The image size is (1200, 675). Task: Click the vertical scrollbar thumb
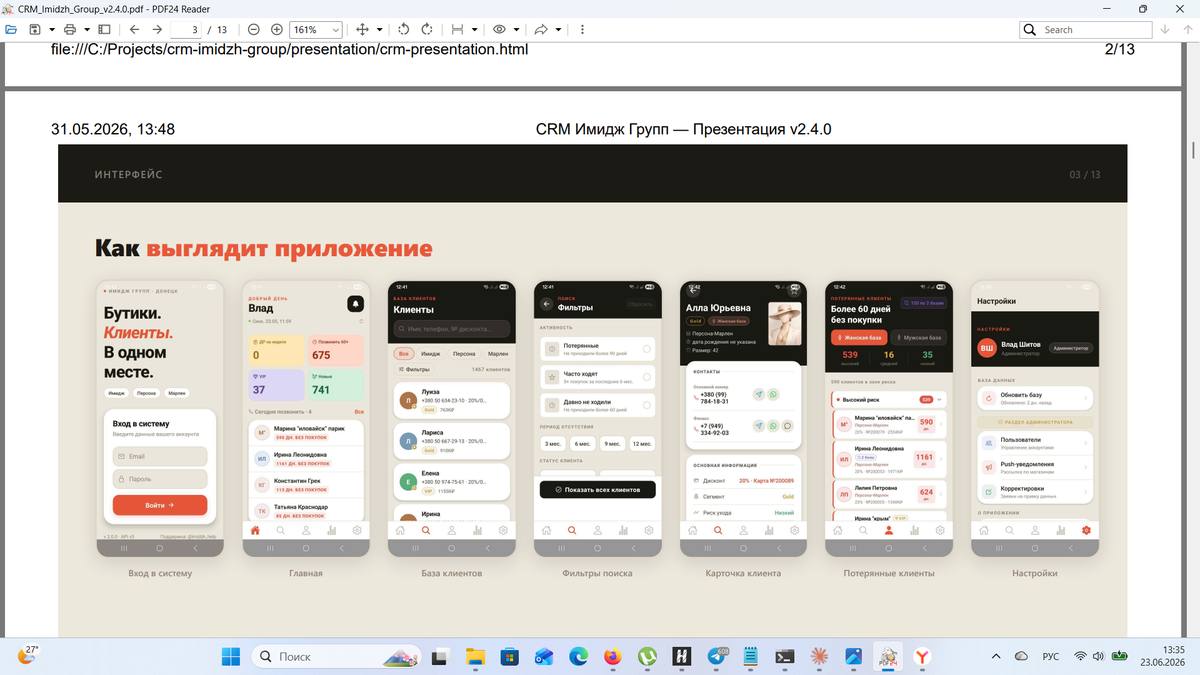point(1193,150)
